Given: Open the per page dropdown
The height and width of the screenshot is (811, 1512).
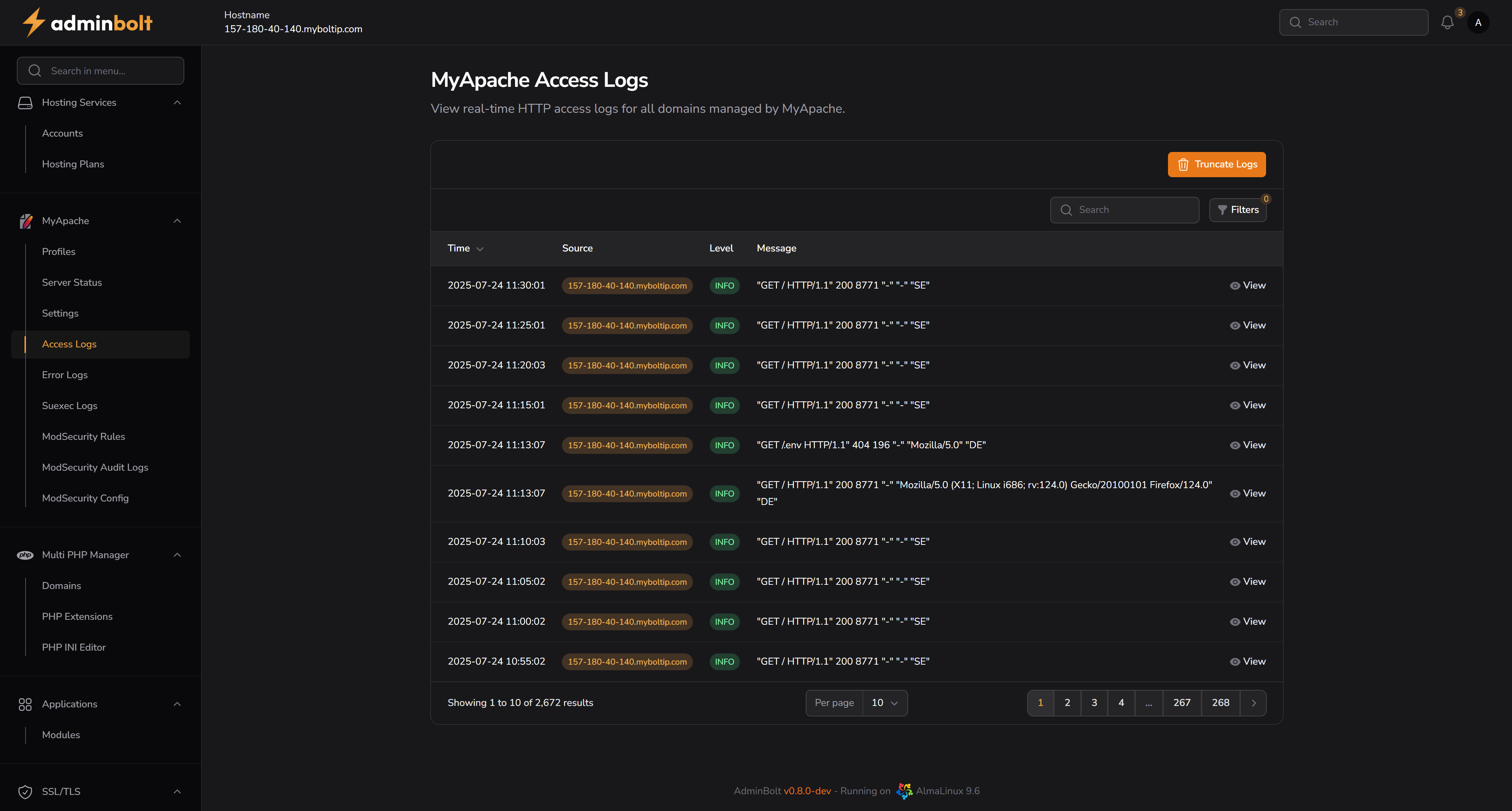Looking at the screenshot, I should tap(885, 702).
